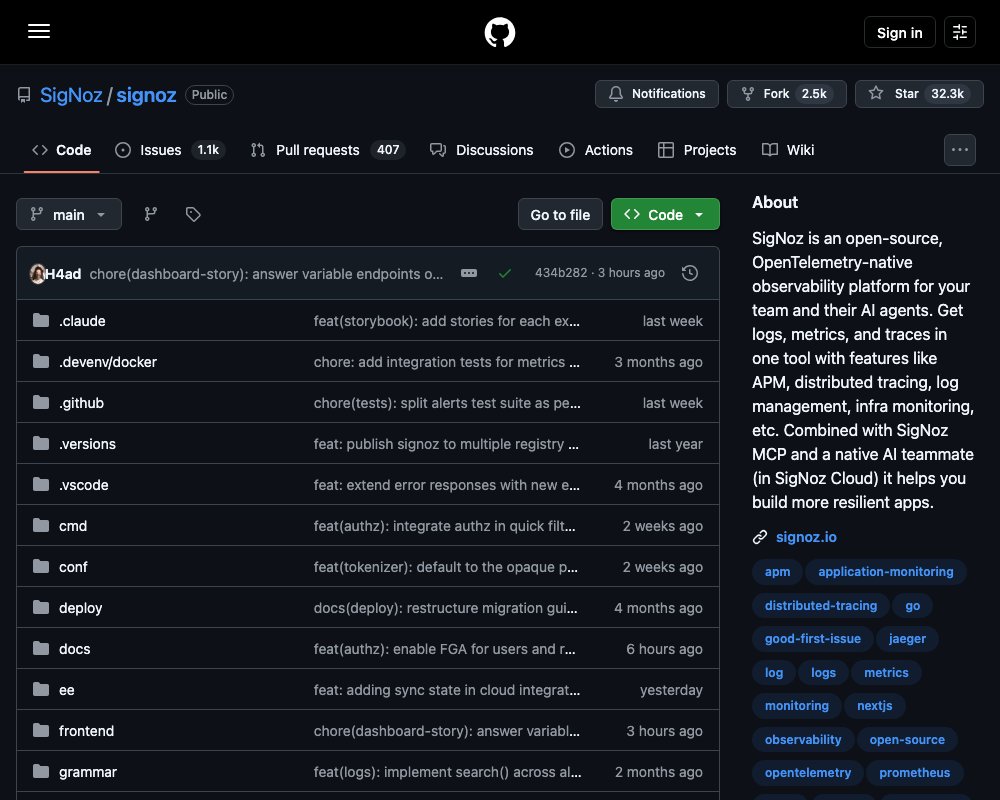This screenshot has height=800, width=1000.
Task: Open the Pull requests tab
Action: coord(328,150)
